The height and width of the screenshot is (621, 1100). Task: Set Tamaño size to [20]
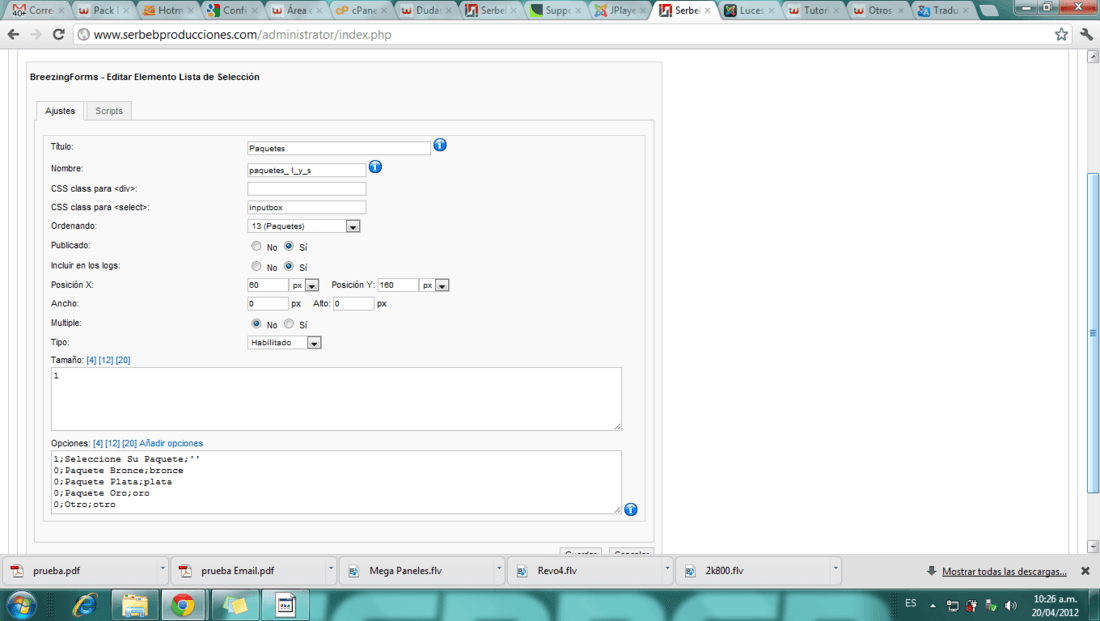pos(123,360)
